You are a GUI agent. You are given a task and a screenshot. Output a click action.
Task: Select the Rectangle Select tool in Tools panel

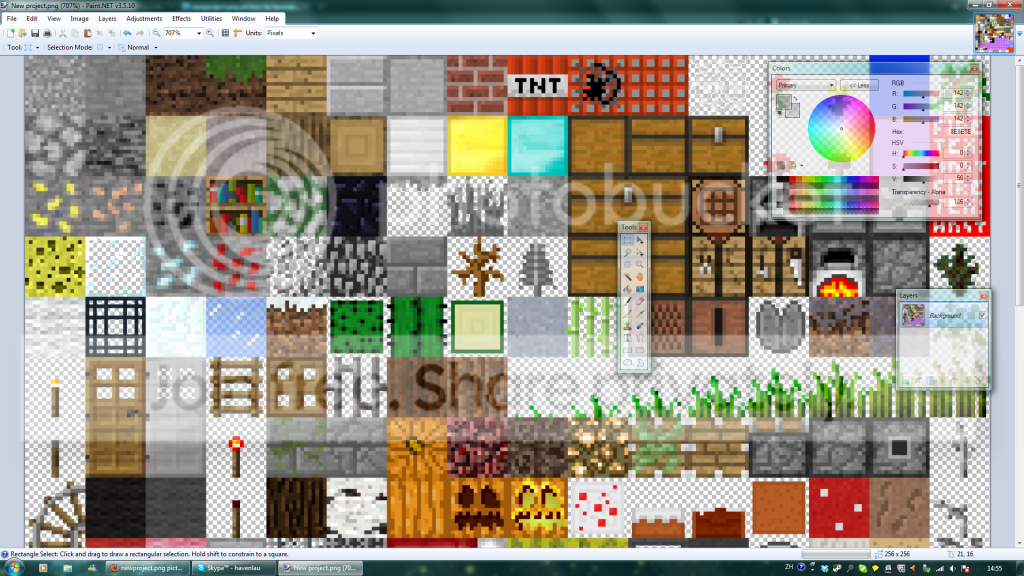coord(627,241)
